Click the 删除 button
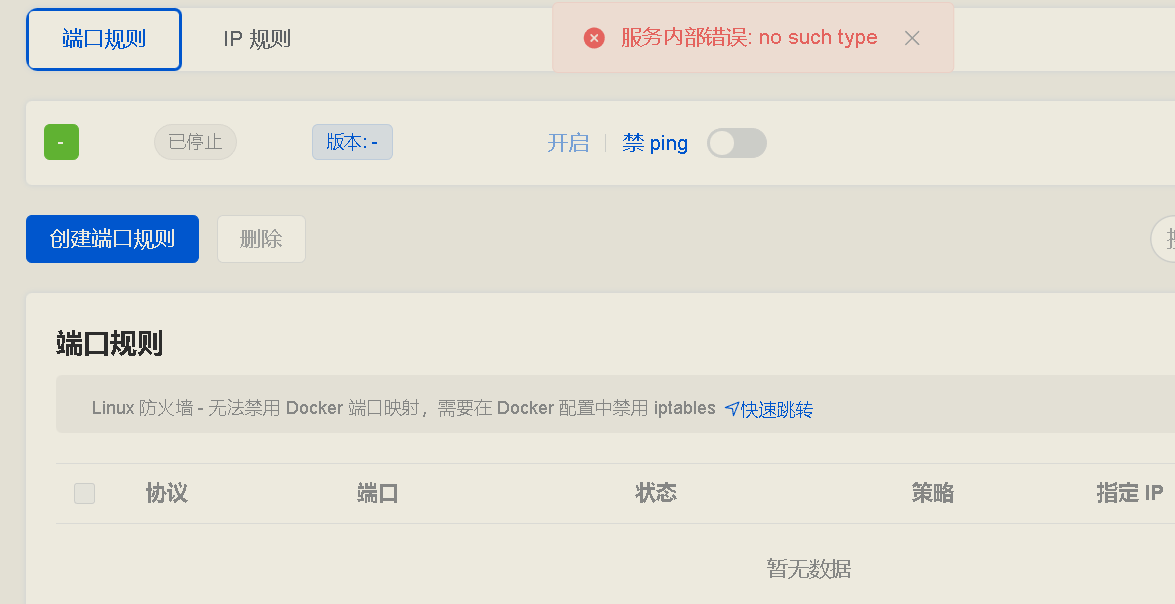Viewport: 1175px width, 604px height. pyautogui.click(x=261, y=239)
